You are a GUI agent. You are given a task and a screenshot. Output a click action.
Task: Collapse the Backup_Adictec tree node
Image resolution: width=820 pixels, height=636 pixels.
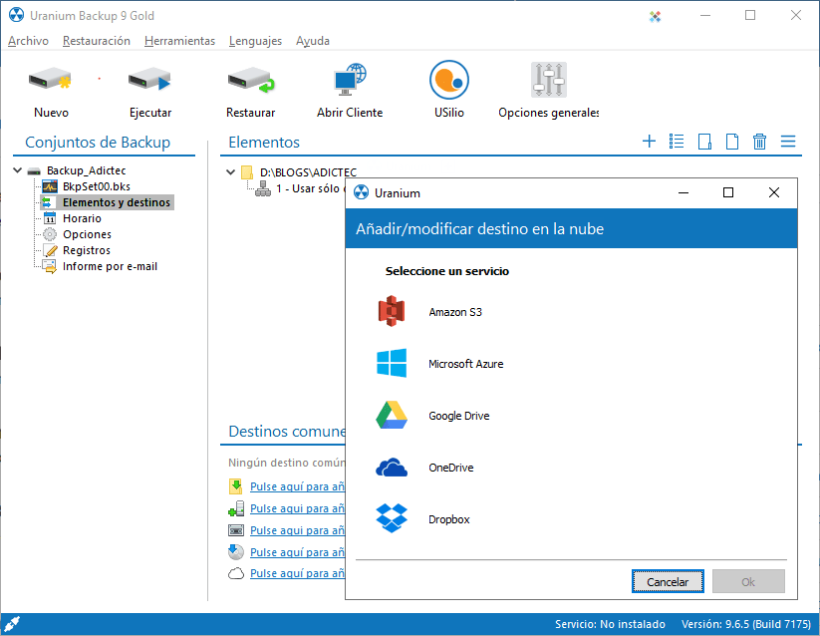[x=20, y=171]
